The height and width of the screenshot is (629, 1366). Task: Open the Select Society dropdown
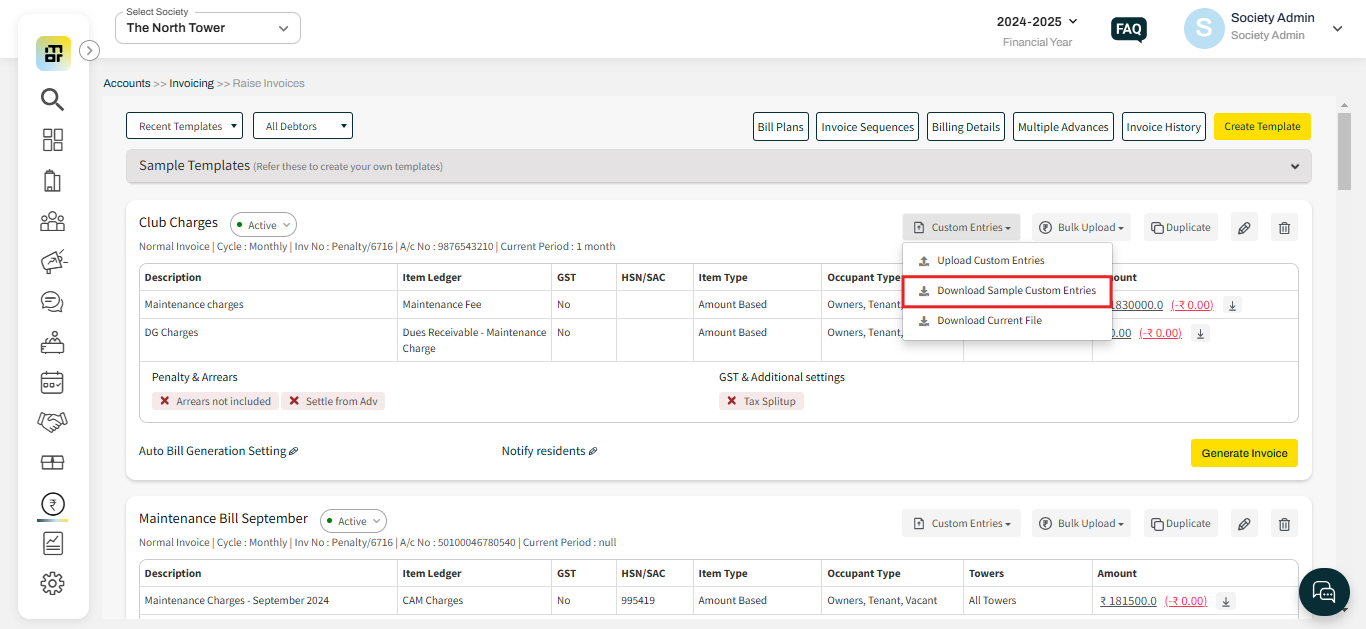(x=207, y=27)
